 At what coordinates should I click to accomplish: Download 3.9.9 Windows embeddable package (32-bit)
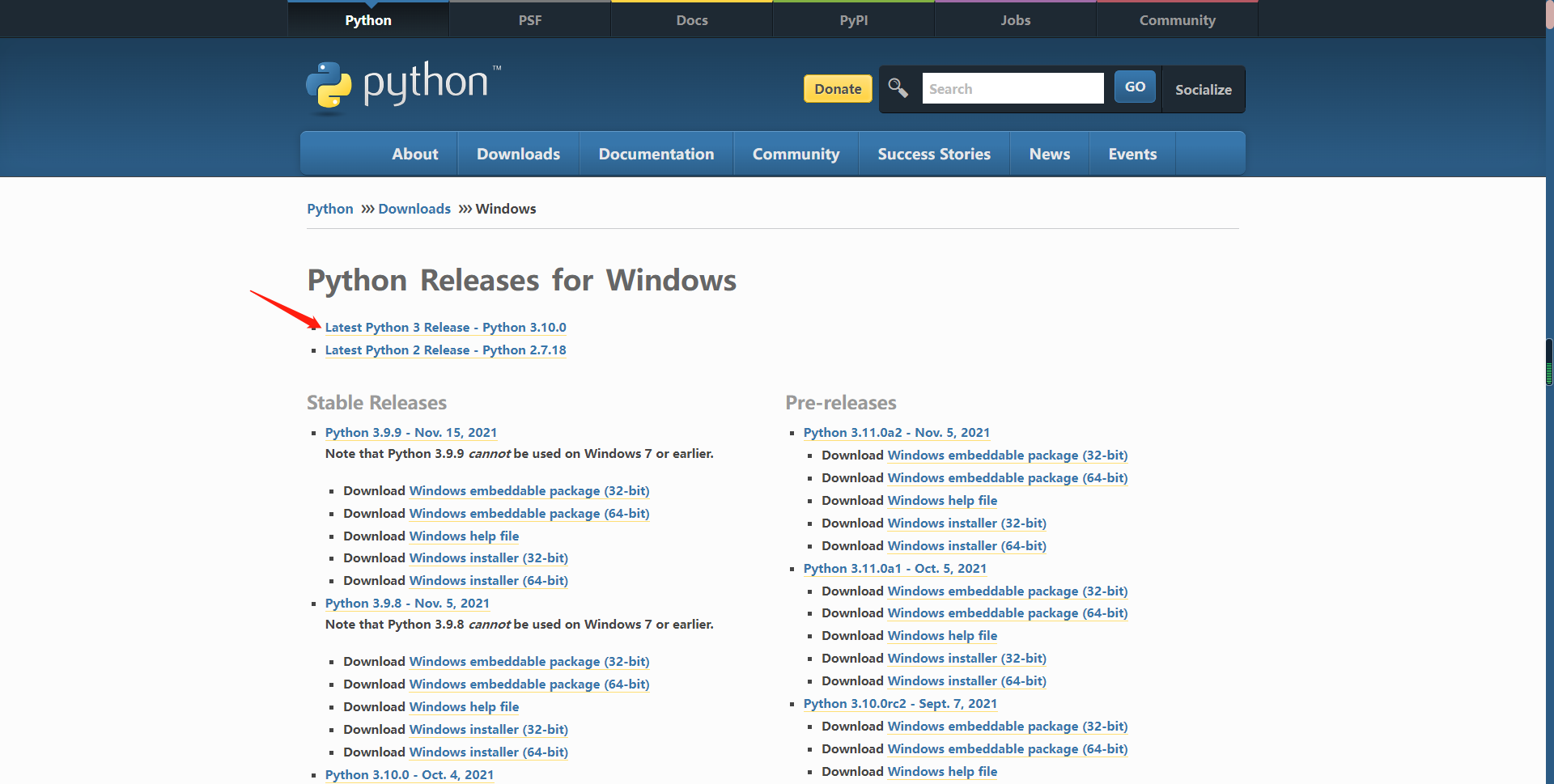529,491
